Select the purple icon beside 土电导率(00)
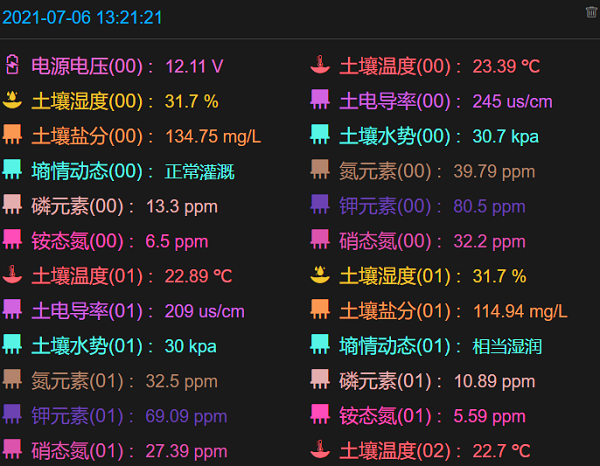The image size is (600, 466). [x=319, y=101]
